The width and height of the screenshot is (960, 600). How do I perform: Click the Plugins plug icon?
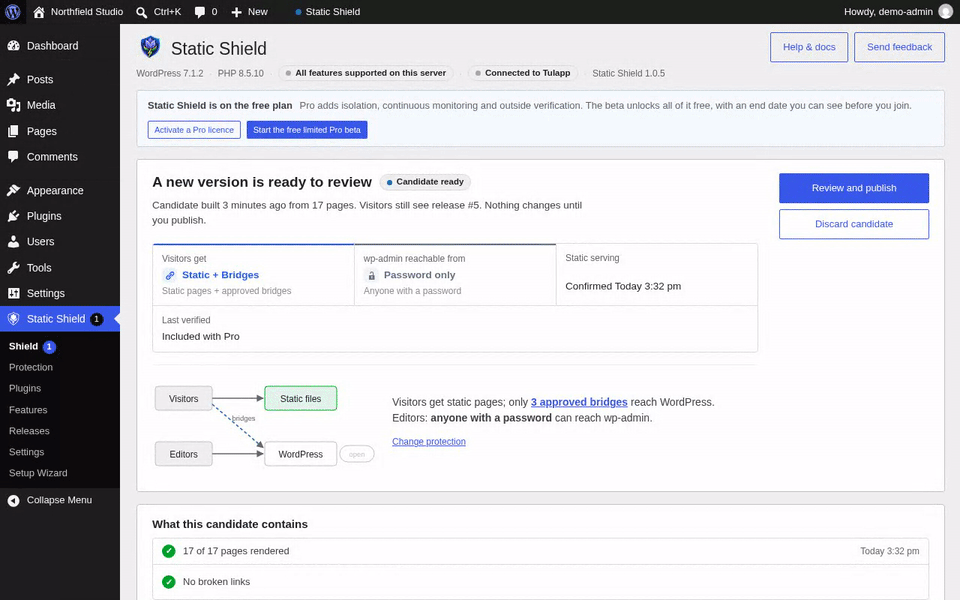[13, 216]
